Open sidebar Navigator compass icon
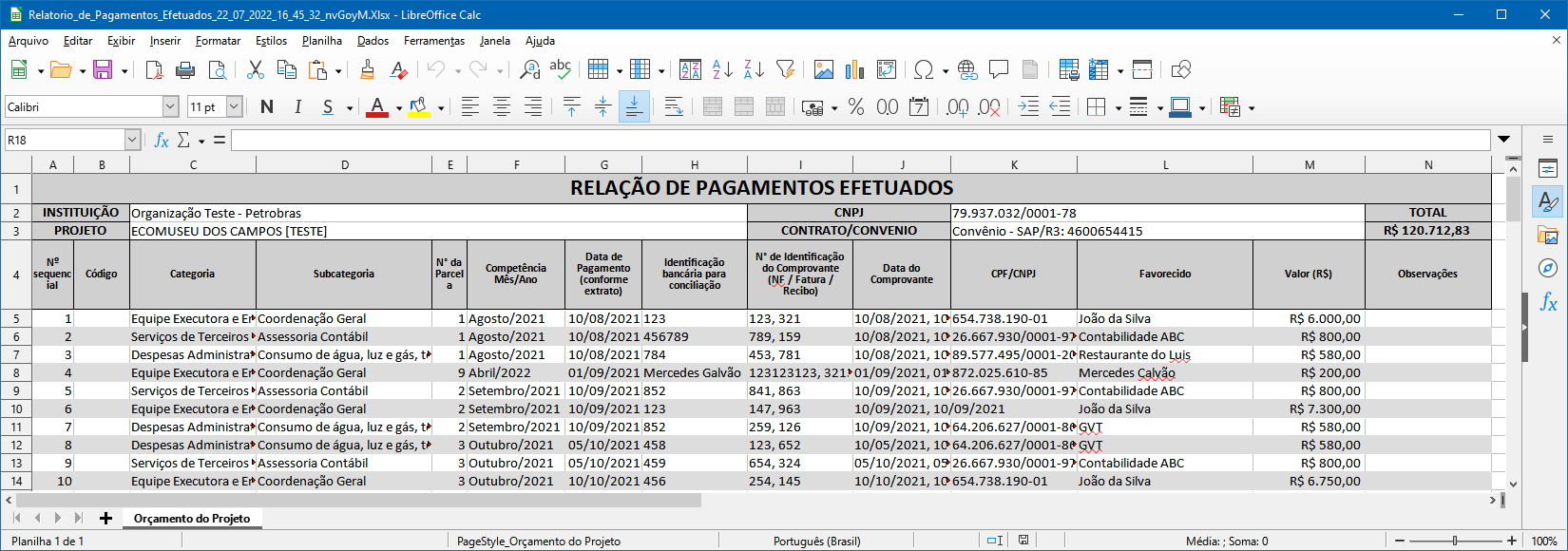This screenshot has width=1568, height=551. click(x=1548, y=268)
